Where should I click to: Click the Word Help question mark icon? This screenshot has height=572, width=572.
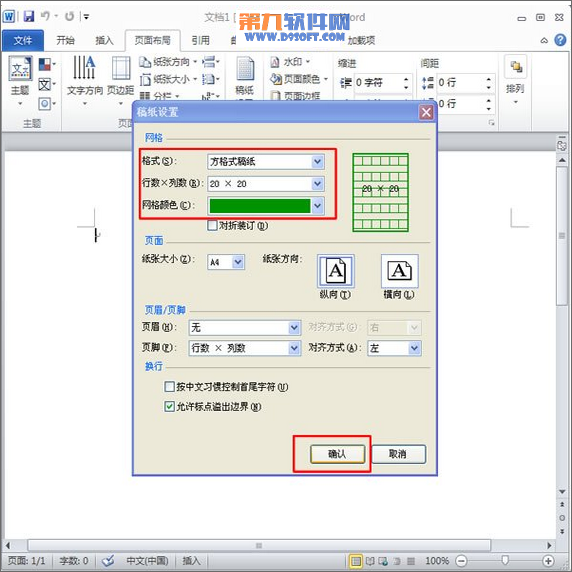tap(560, 40)
